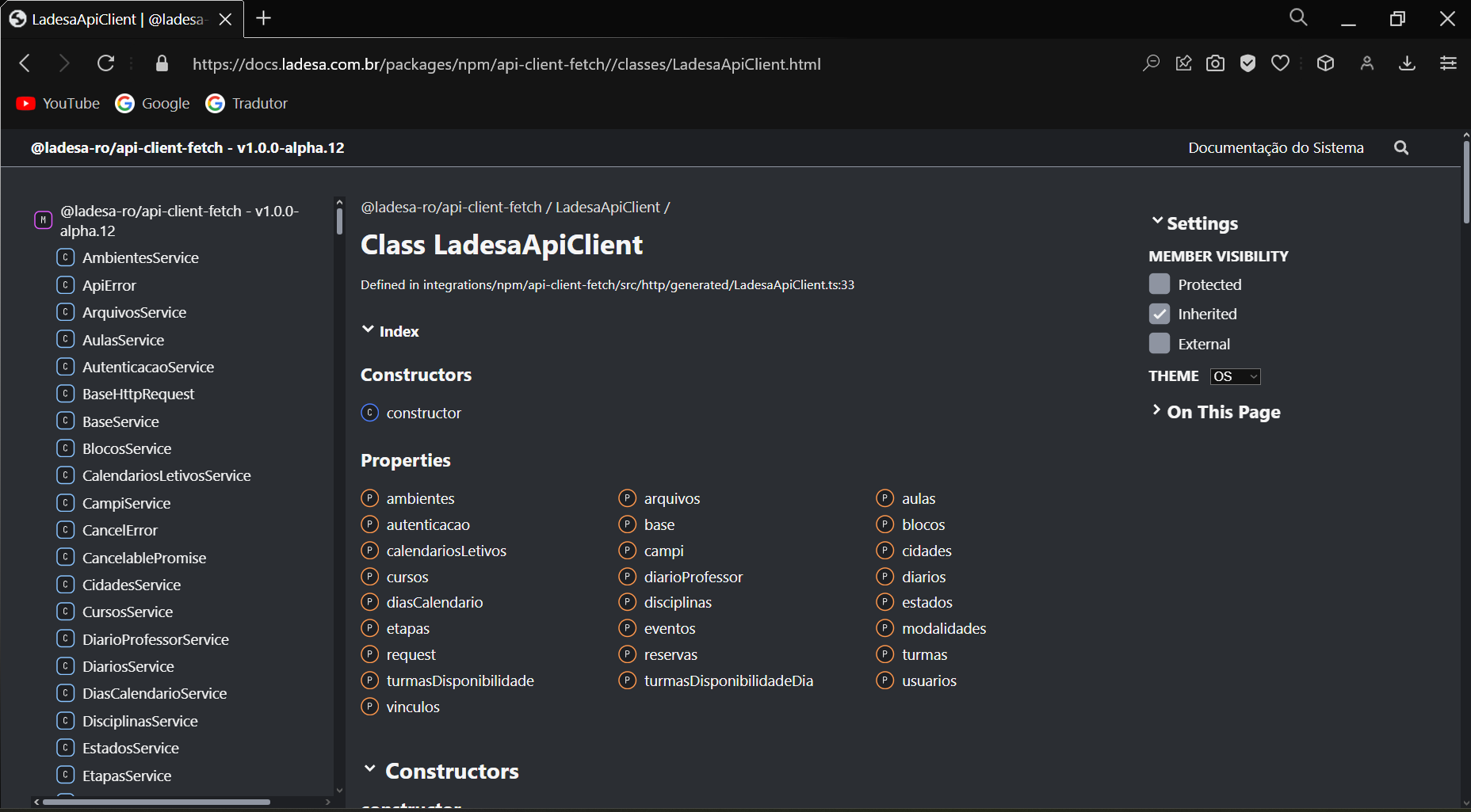Uncheck the Inherited visibility checkbox
Image resolution: width=1471 pixels, height=812 pixels.
[x=1160, y=314]
